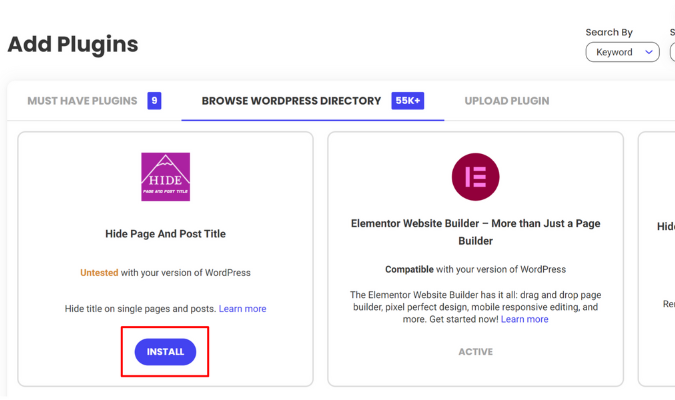Install the Hide Page And Post Title plugin
Image resolution: width=675 pixels, height=400 pixels.
tap(165, 352)
